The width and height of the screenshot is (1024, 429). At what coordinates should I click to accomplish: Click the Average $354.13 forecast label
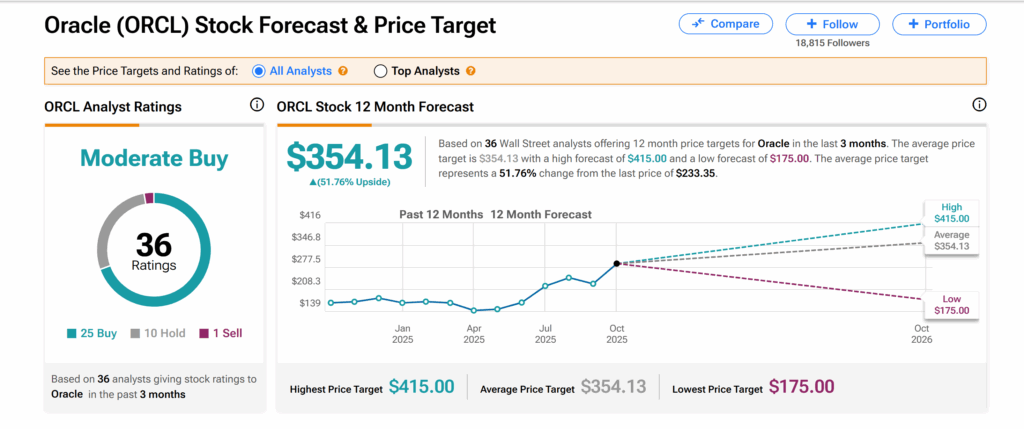click(949, 240)
